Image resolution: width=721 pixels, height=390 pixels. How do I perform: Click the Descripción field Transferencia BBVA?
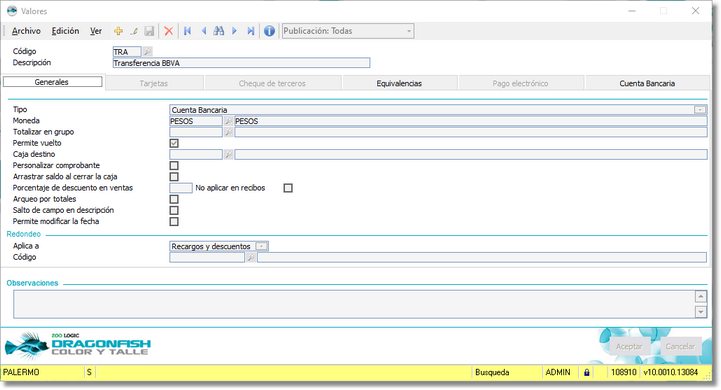tap(241, 63)
